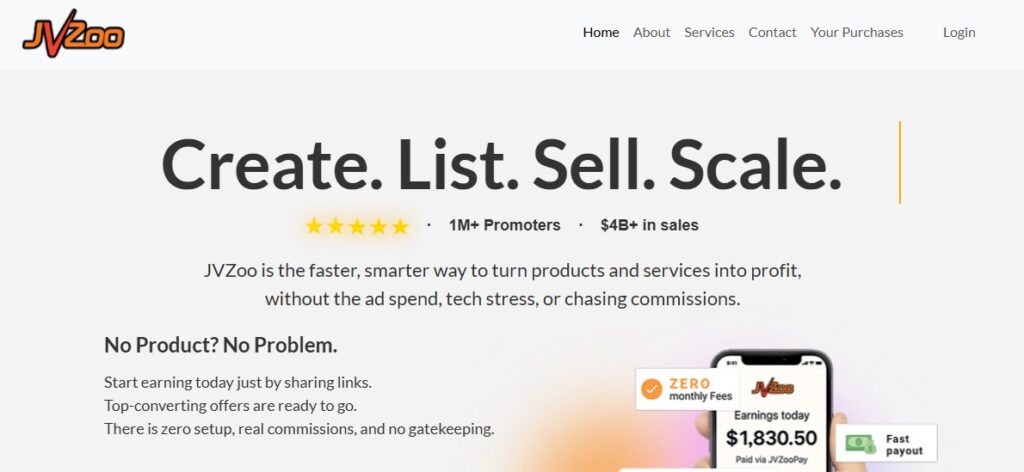
Task: Click the "No Product? No Problem." heading
Action: pyautogui.click(x=221, y=346)
